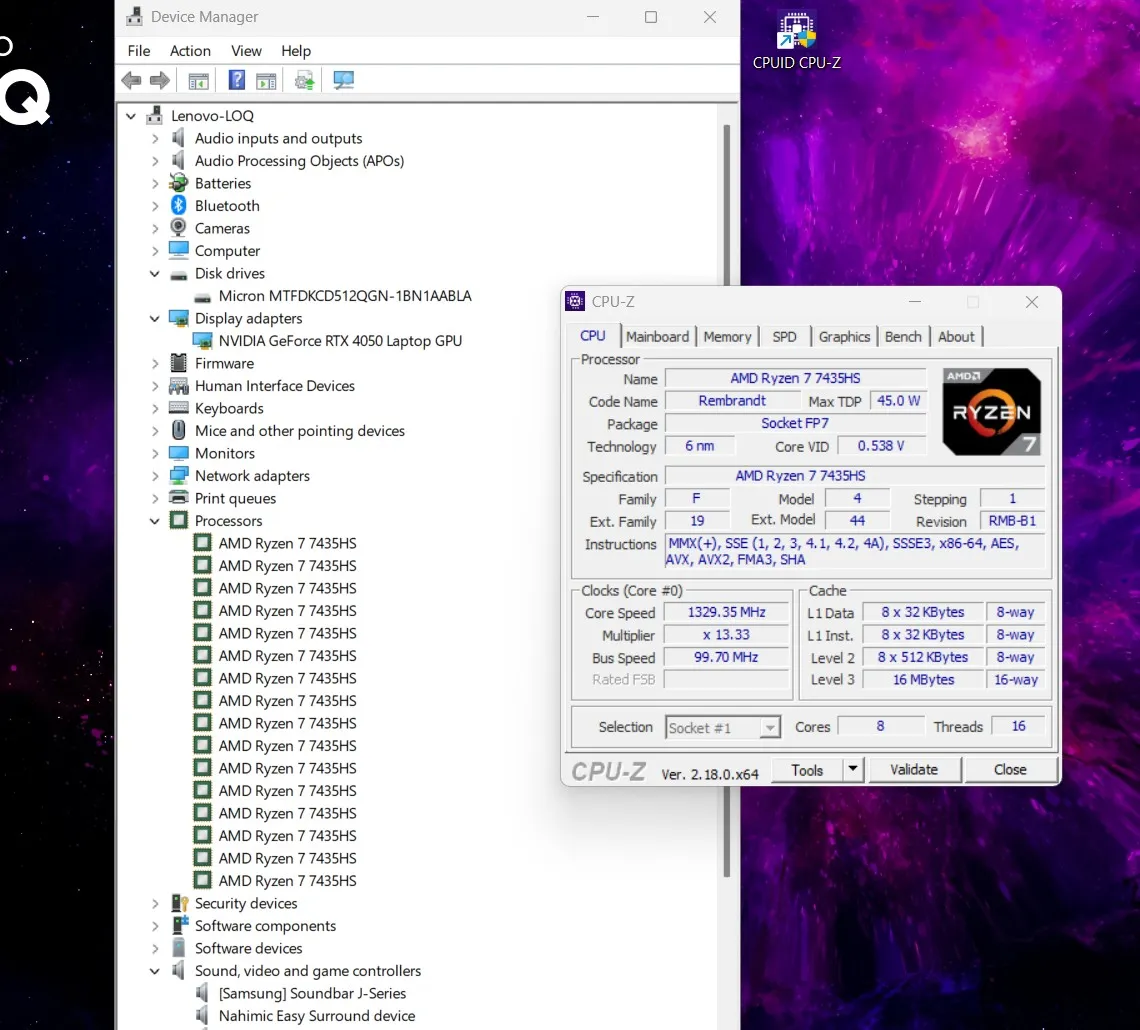1140x1030 pixels.
Task: Open the Action menu in Device Manager
Action: (x=190, y=51)
